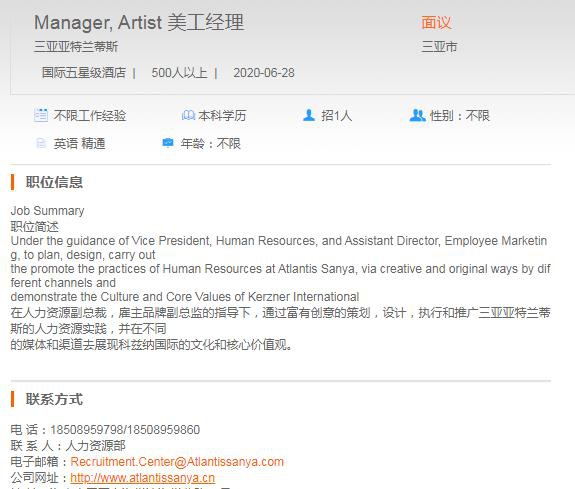Open the www.atlantissanya.cn website link

(x=142, y=478)
